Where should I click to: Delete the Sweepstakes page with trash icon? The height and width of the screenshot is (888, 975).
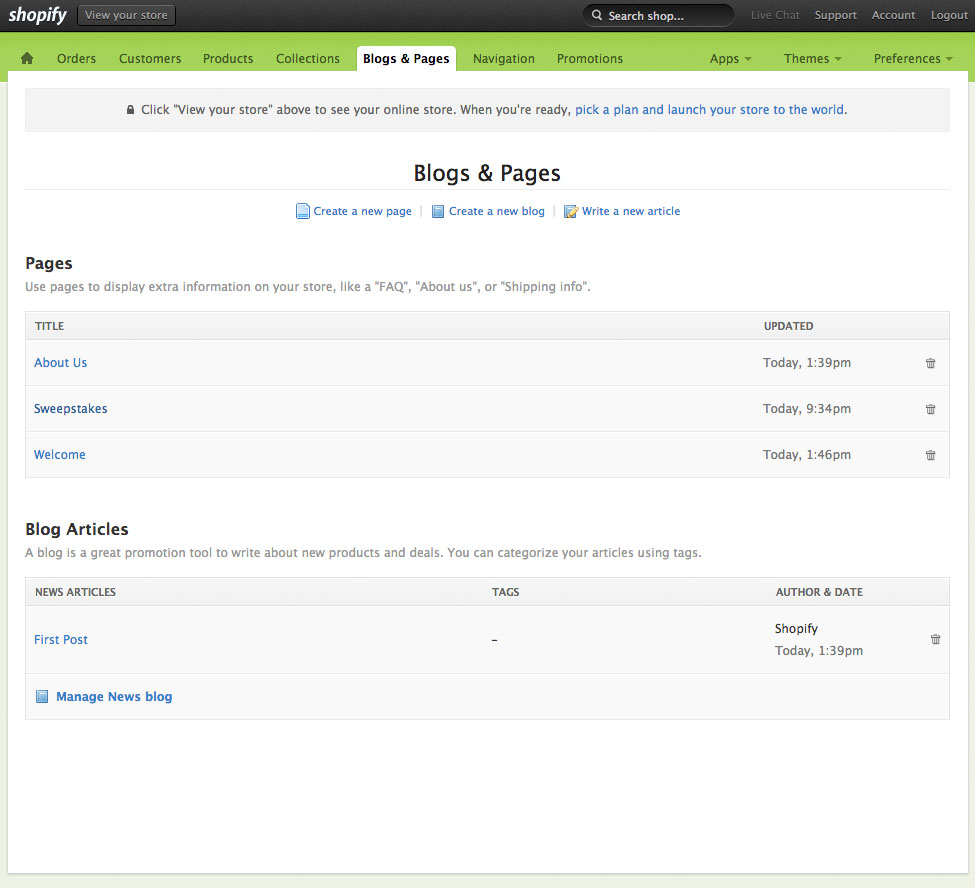930,409
